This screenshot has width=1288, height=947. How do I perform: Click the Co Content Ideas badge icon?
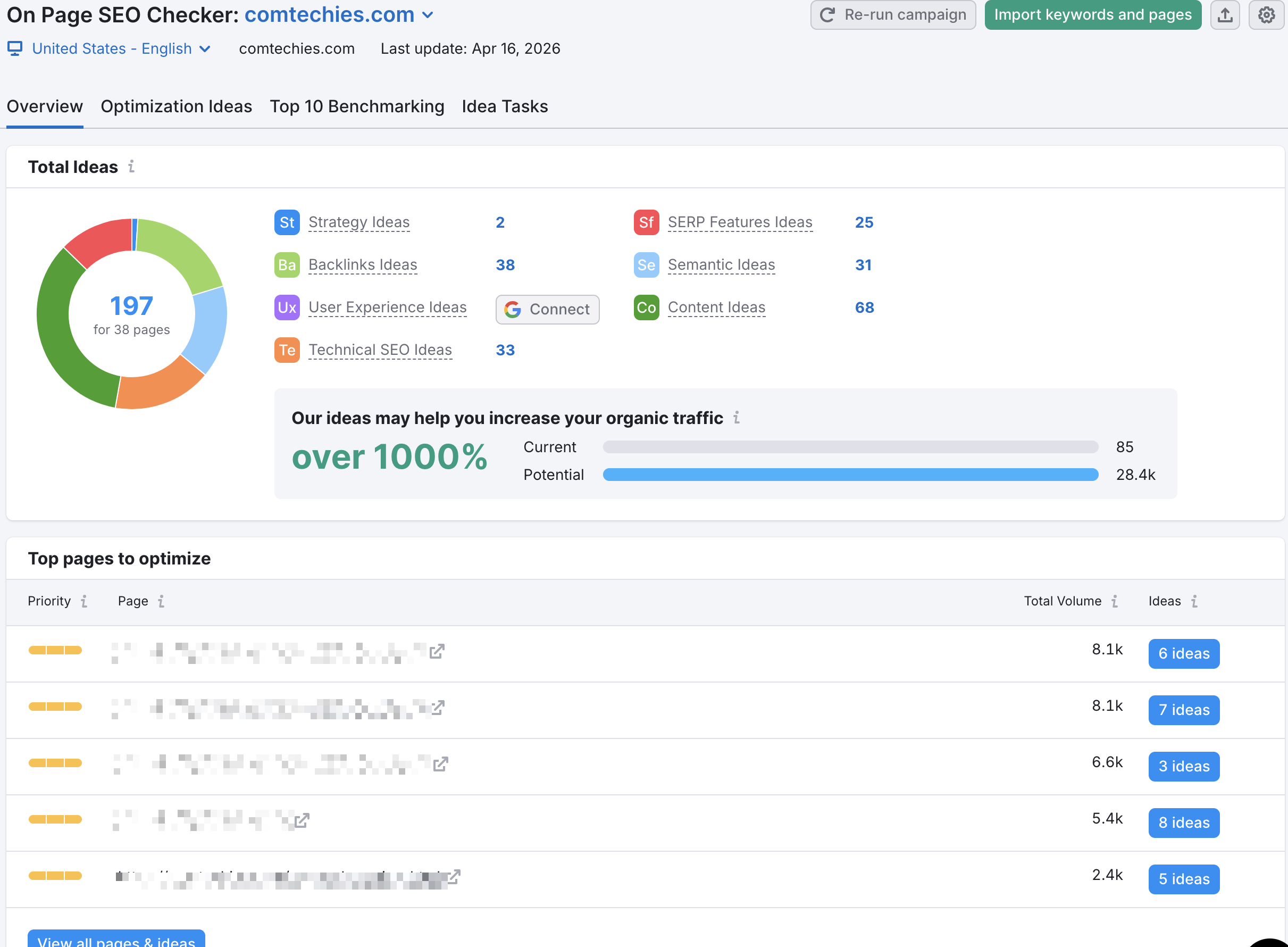(646, 308)
